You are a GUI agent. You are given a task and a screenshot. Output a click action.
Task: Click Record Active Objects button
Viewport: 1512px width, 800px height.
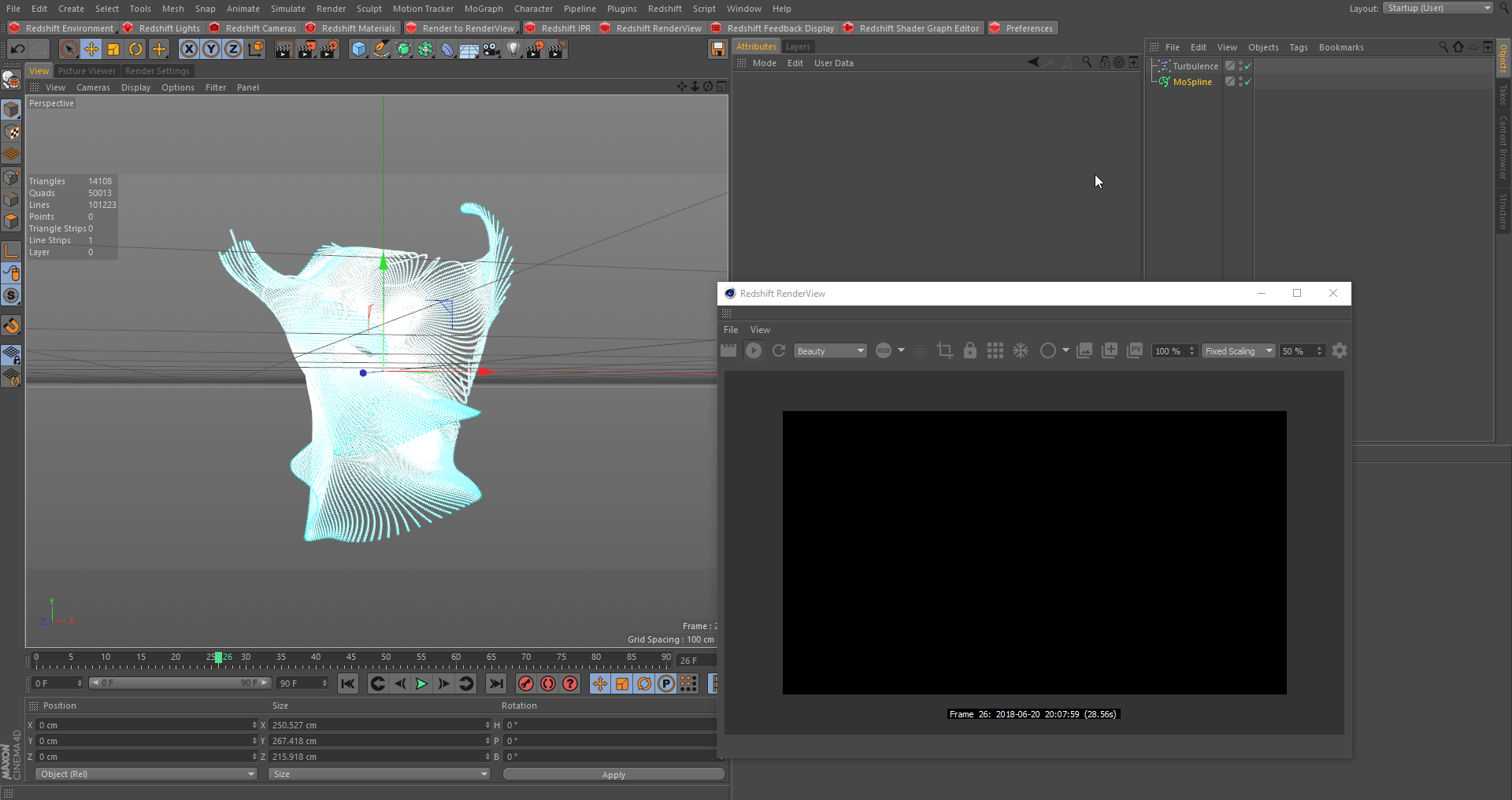526,683
